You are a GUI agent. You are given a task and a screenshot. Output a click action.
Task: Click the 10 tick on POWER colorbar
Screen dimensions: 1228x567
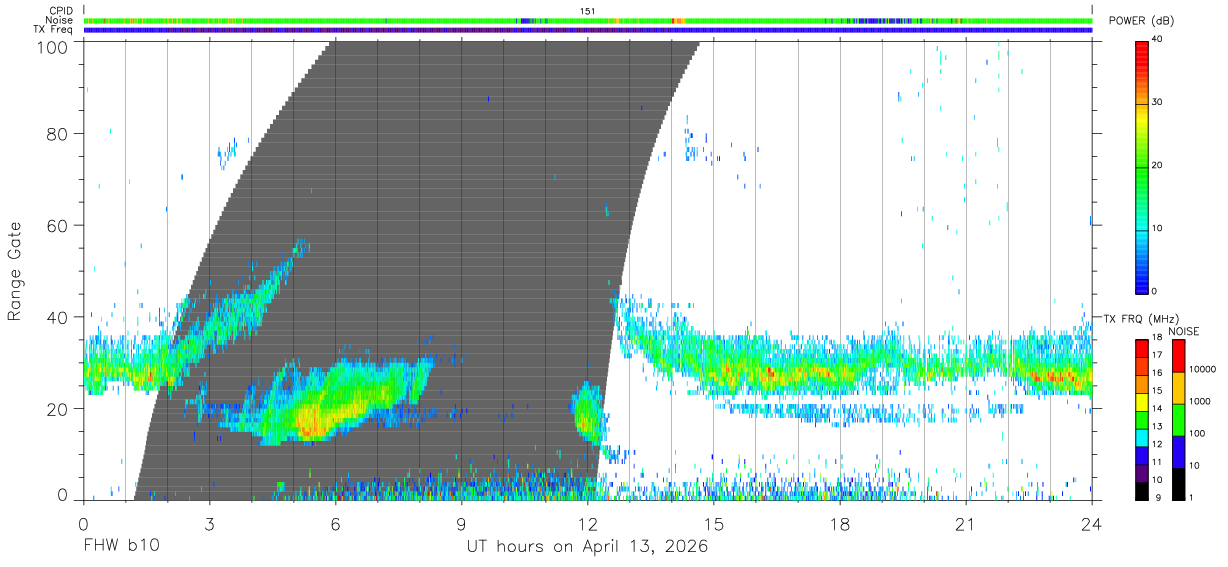click(x=1158, y=228)
